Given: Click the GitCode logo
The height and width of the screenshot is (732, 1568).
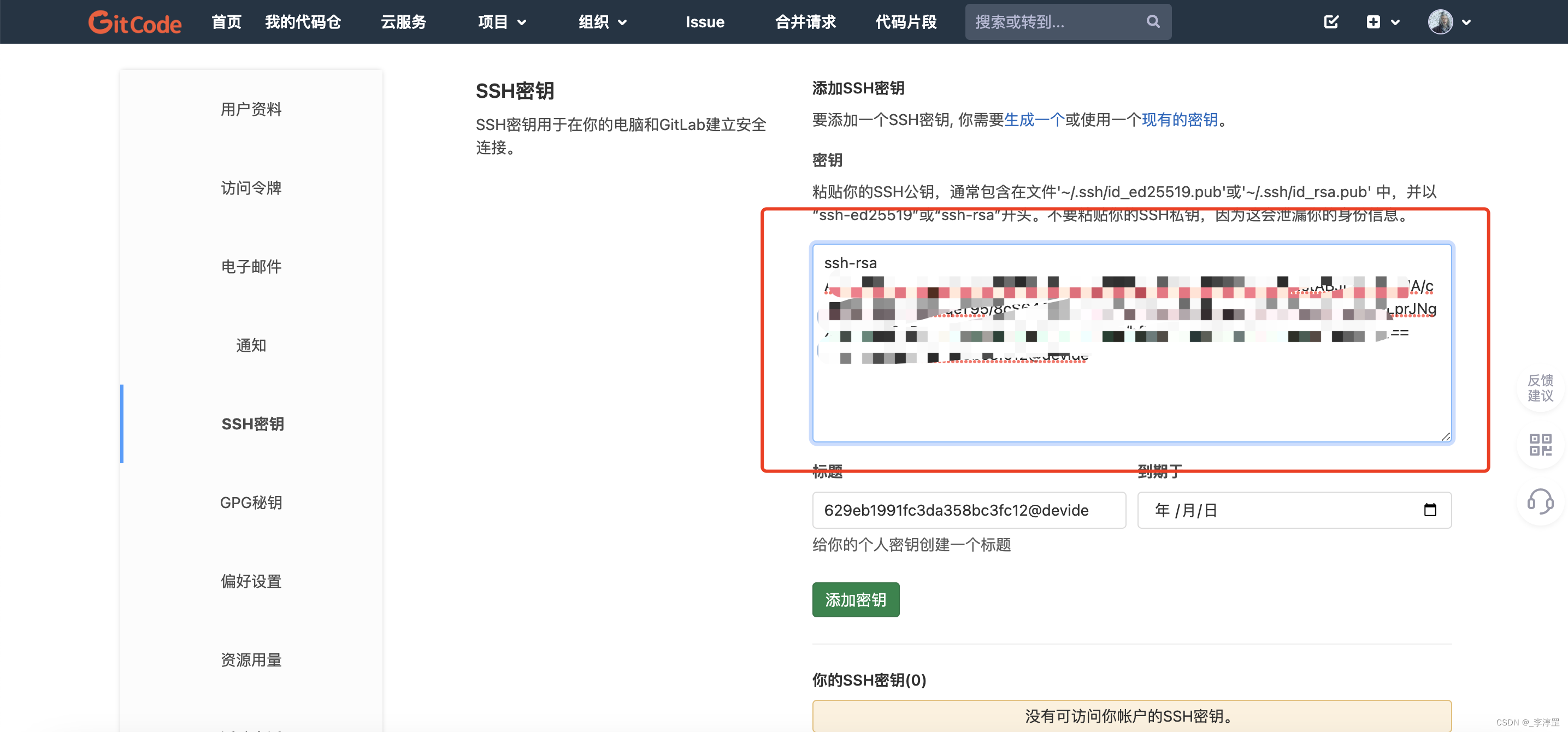Looking at the screenshot, I should coord(134,22).
